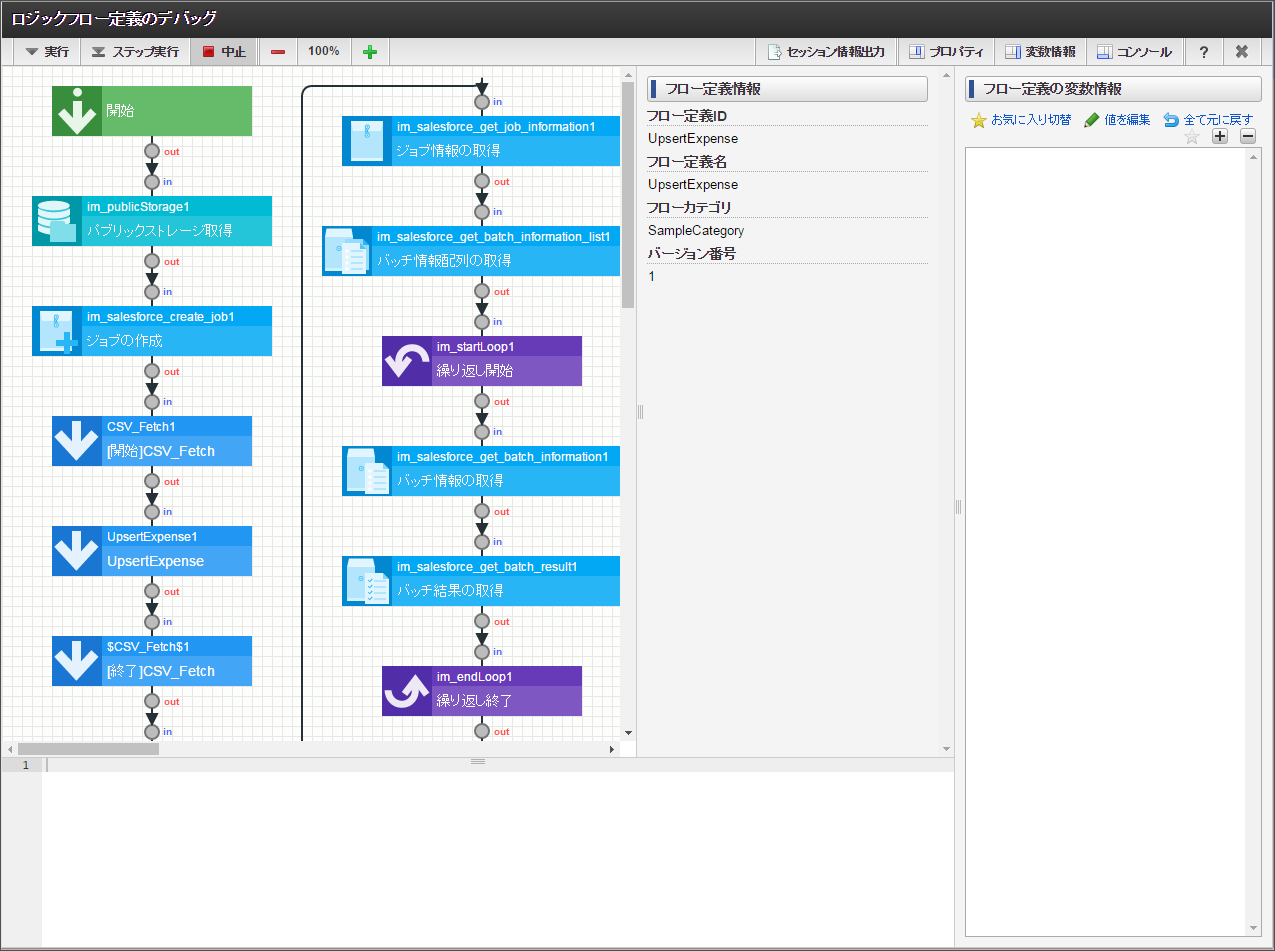This screenshot has width=1275, height=951.
Task: Click the 繰り返し開始 label
Action: click(475, 371)
